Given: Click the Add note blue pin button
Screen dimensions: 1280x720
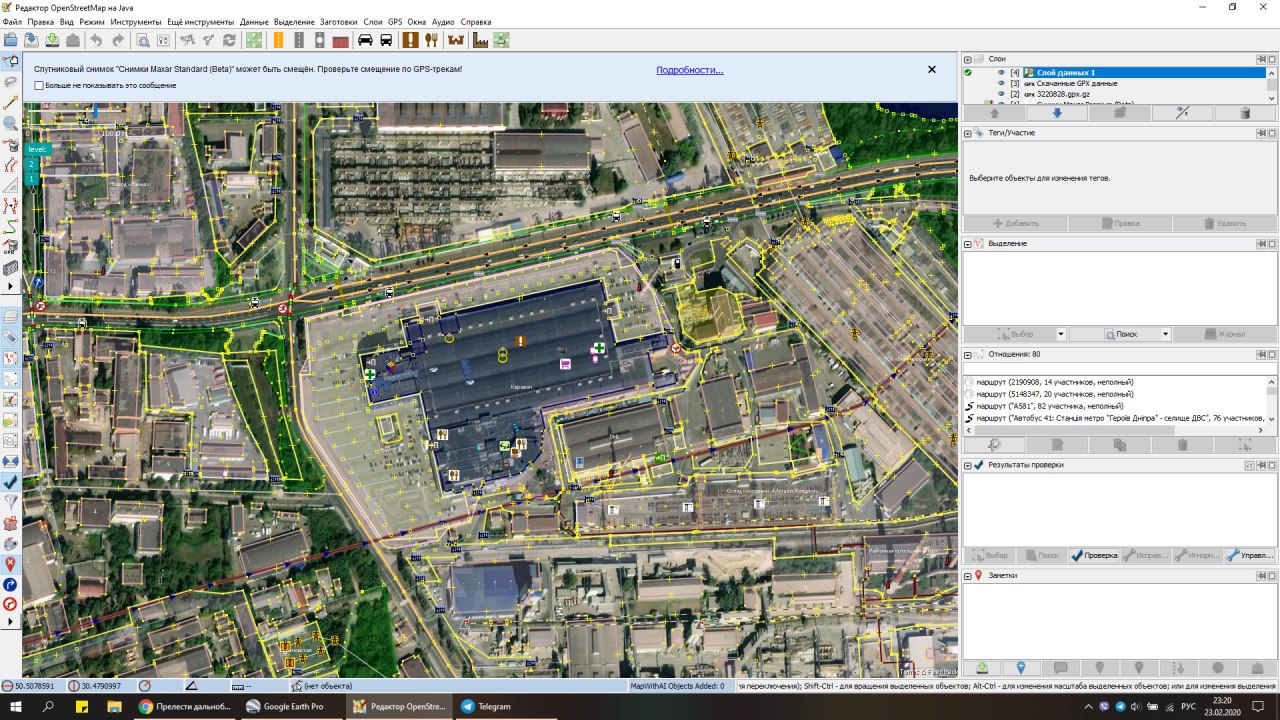Looking at the screenshot, I should point(1021,668).
